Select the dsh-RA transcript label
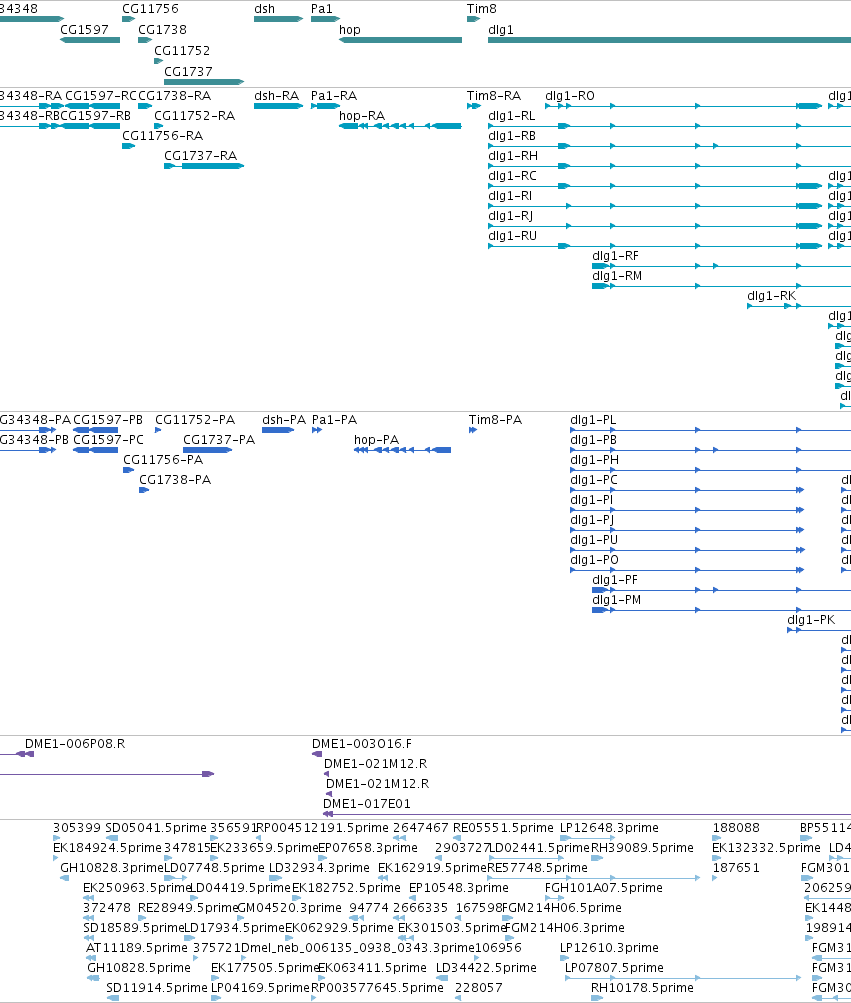This screenshot has height=1003, width=851. pos(276,96)
